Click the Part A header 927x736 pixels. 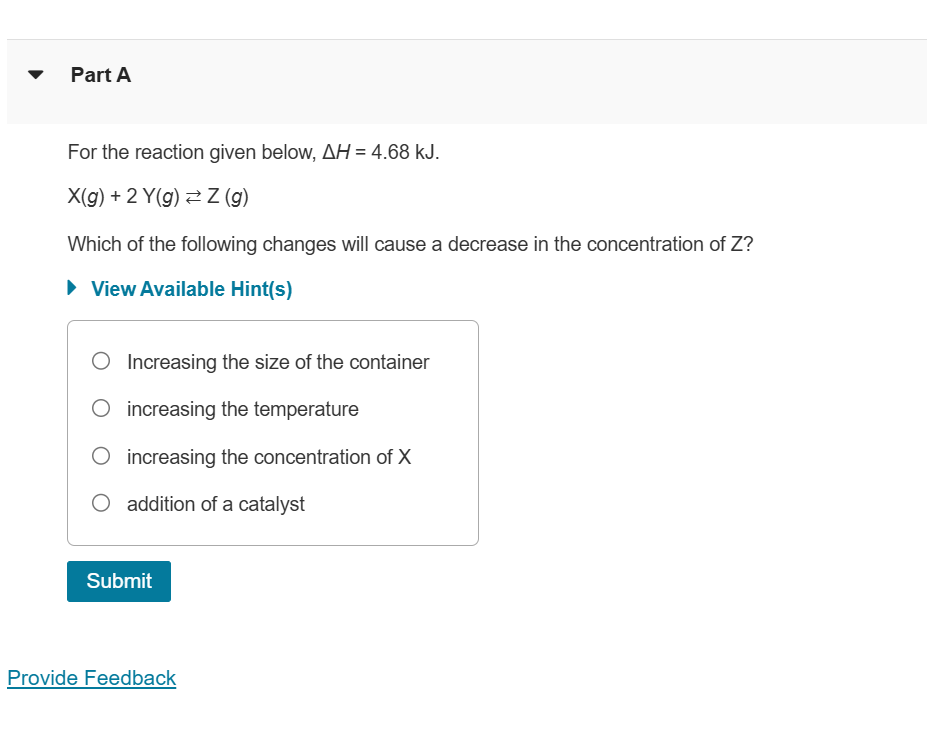tap(100, 74)
